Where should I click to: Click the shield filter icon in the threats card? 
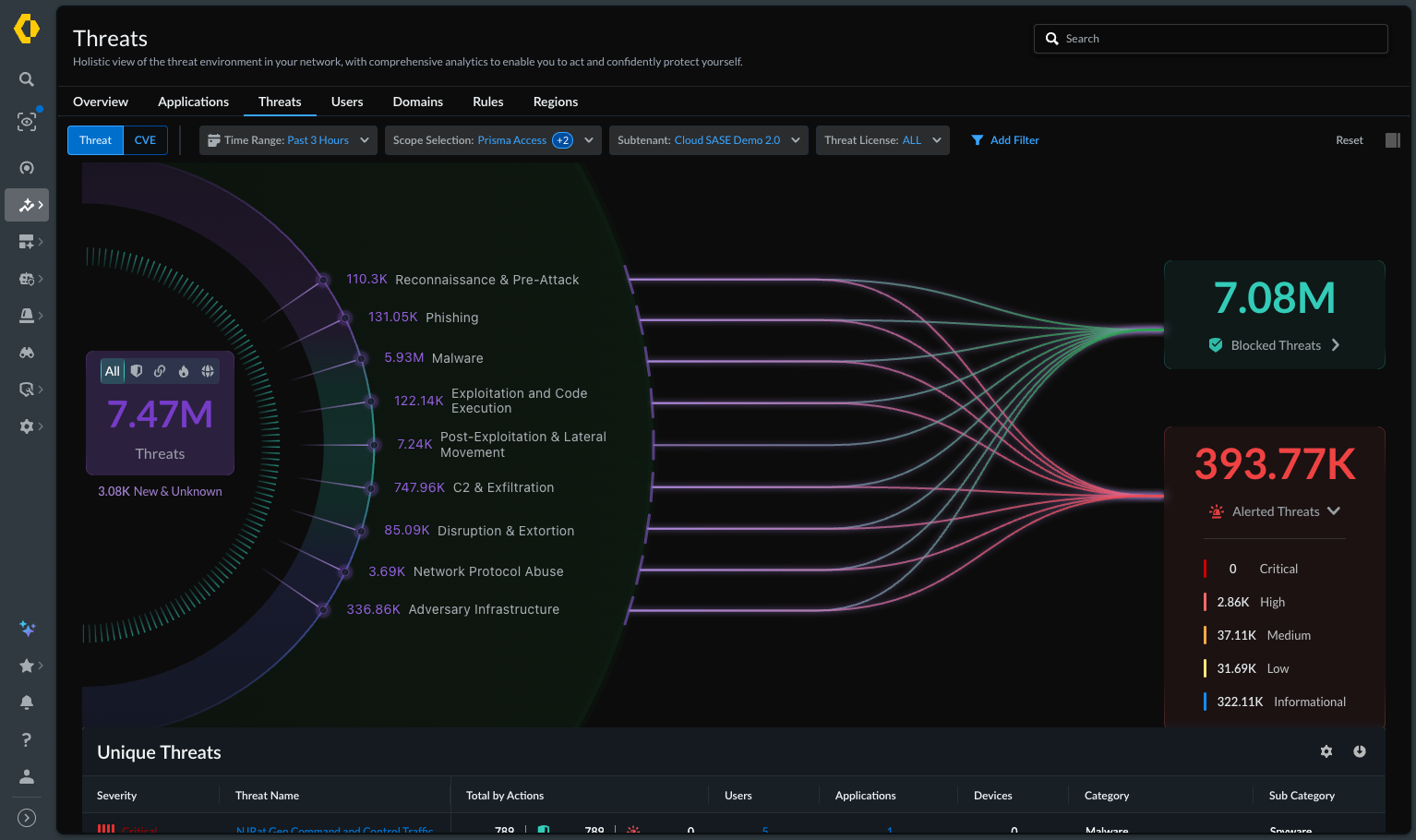[137, 371]
